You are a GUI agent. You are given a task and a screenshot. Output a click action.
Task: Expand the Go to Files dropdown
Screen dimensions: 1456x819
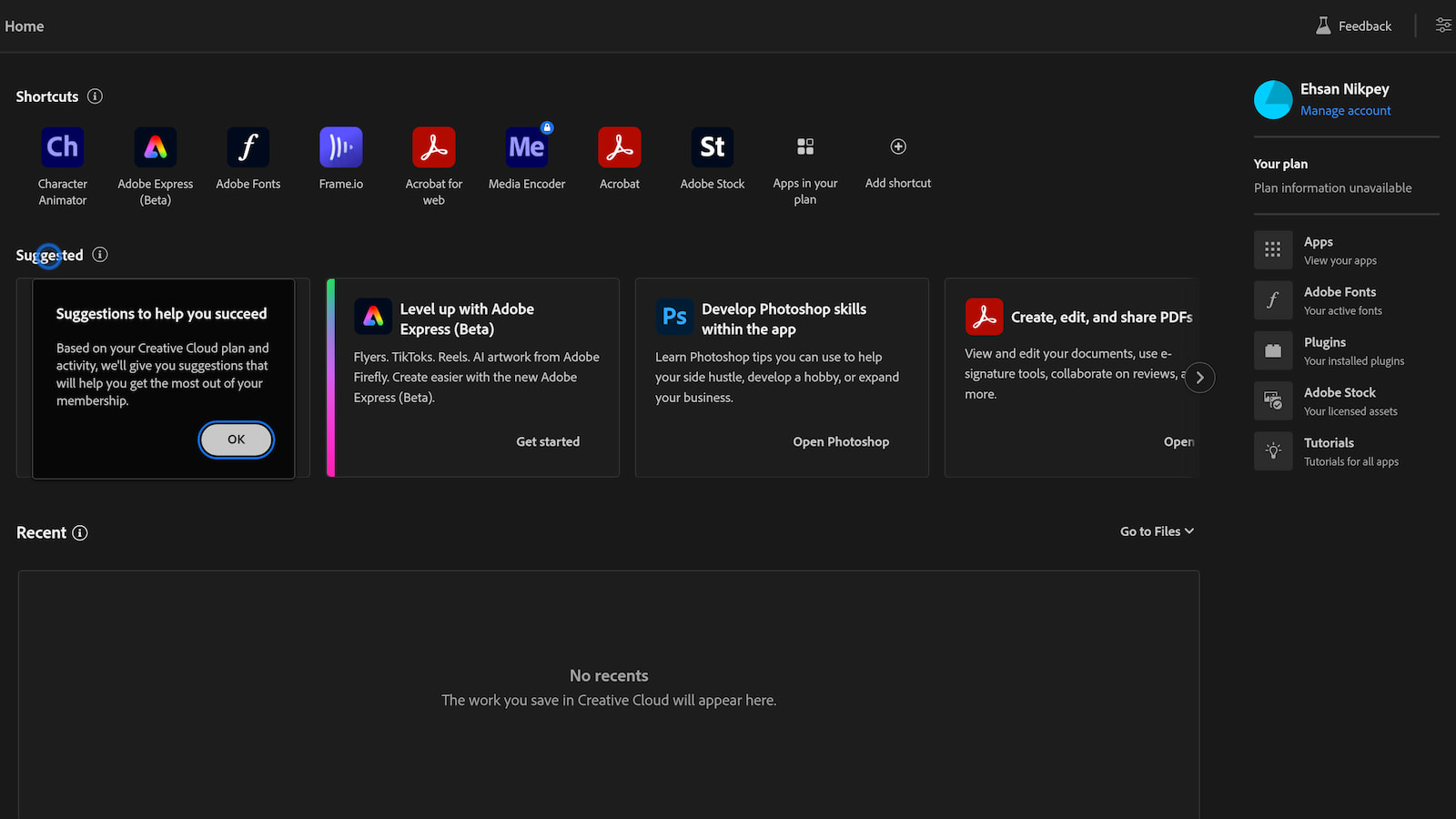pyautogui.click(x=1157, y=531)
